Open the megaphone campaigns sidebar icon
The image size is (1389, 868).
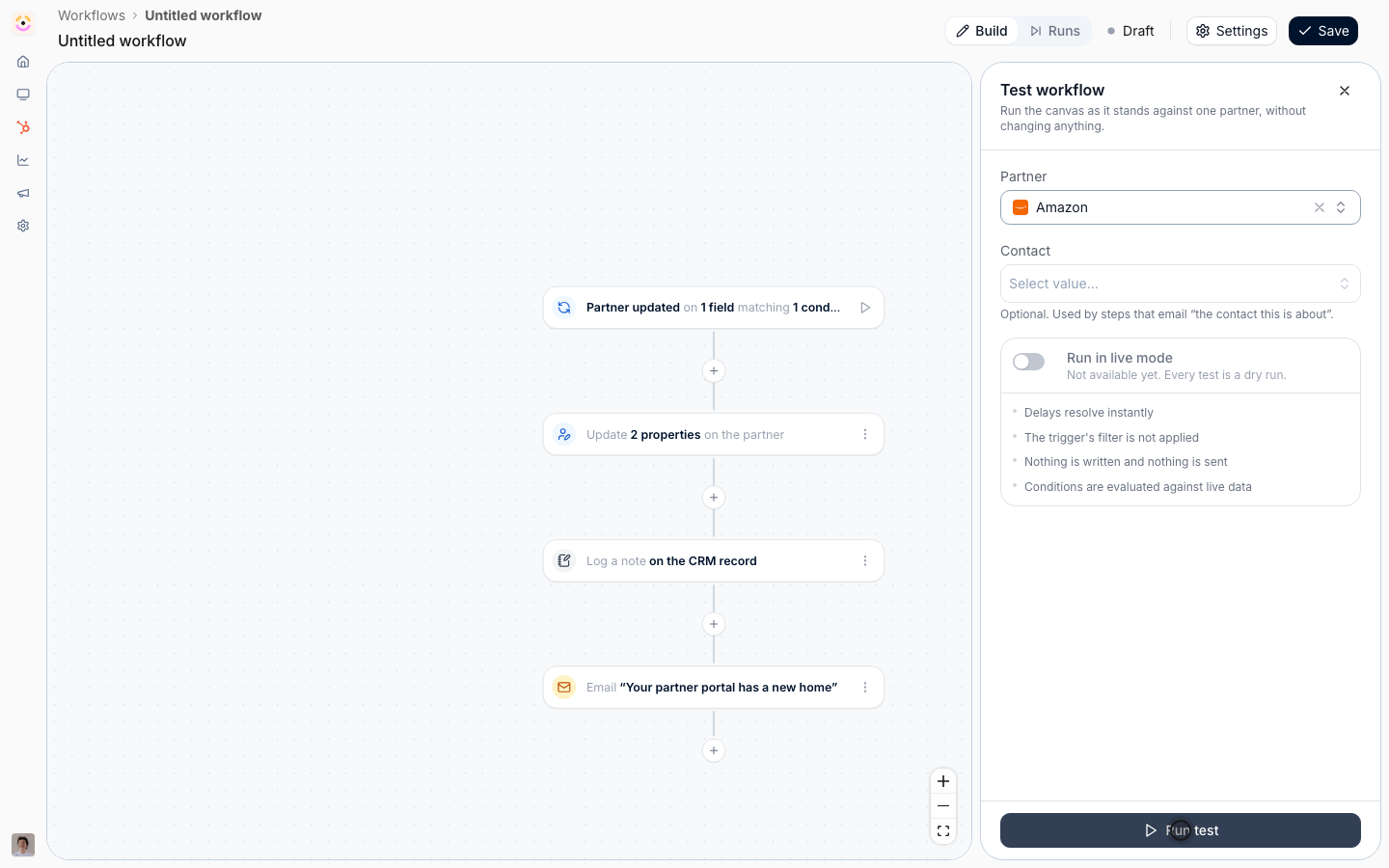[23, 193]
